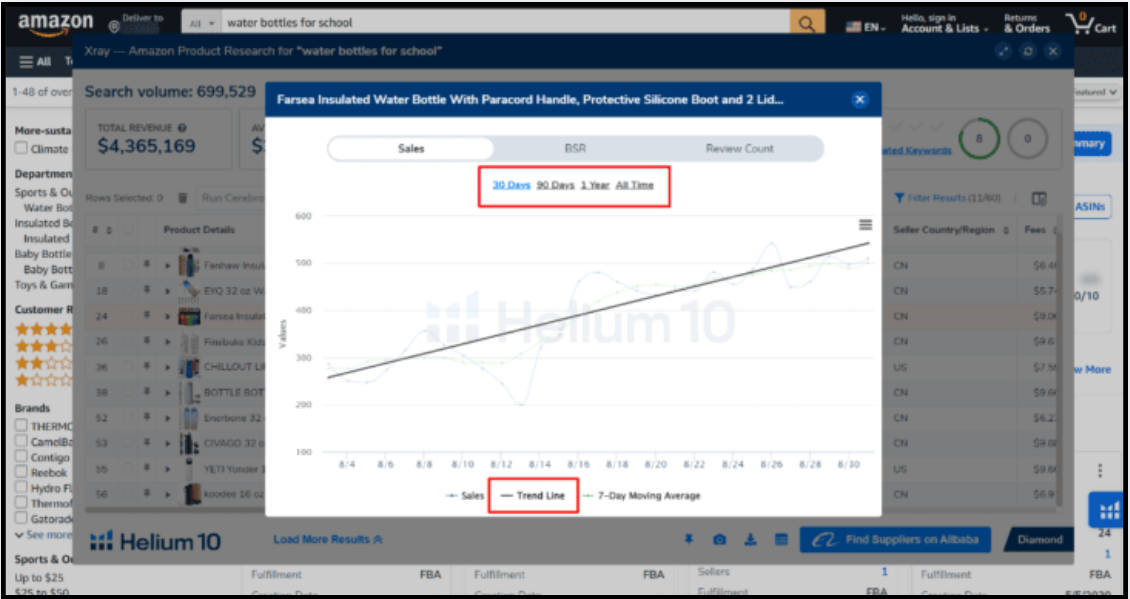Click the Helium 10 camera screenshot icon

point(719,540)
